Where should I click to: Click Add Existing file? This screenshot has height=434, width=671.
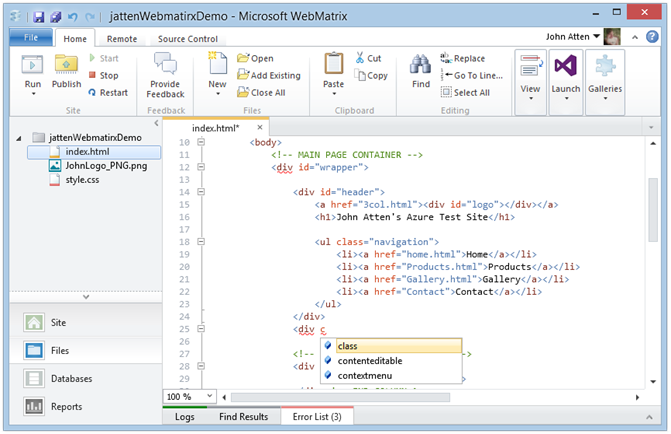(x=269, y=75)
